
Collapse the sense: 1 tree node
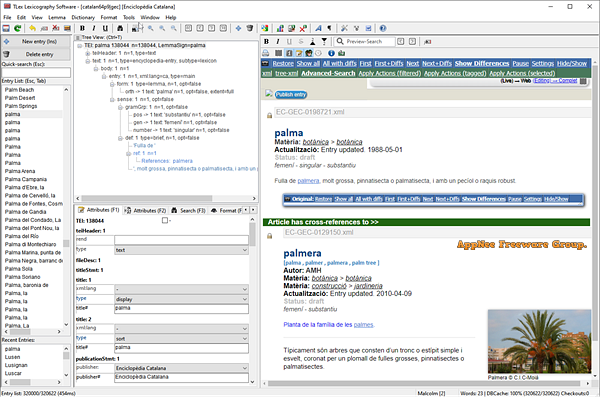(112, 100)
